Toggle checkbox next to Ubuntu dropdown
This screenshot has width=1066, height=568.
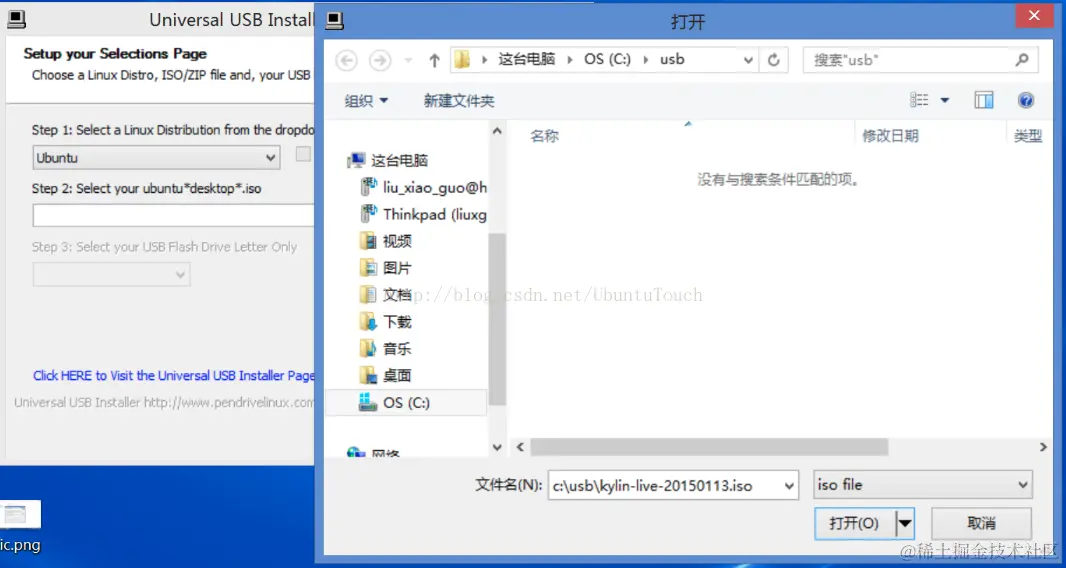coord(303,154)
